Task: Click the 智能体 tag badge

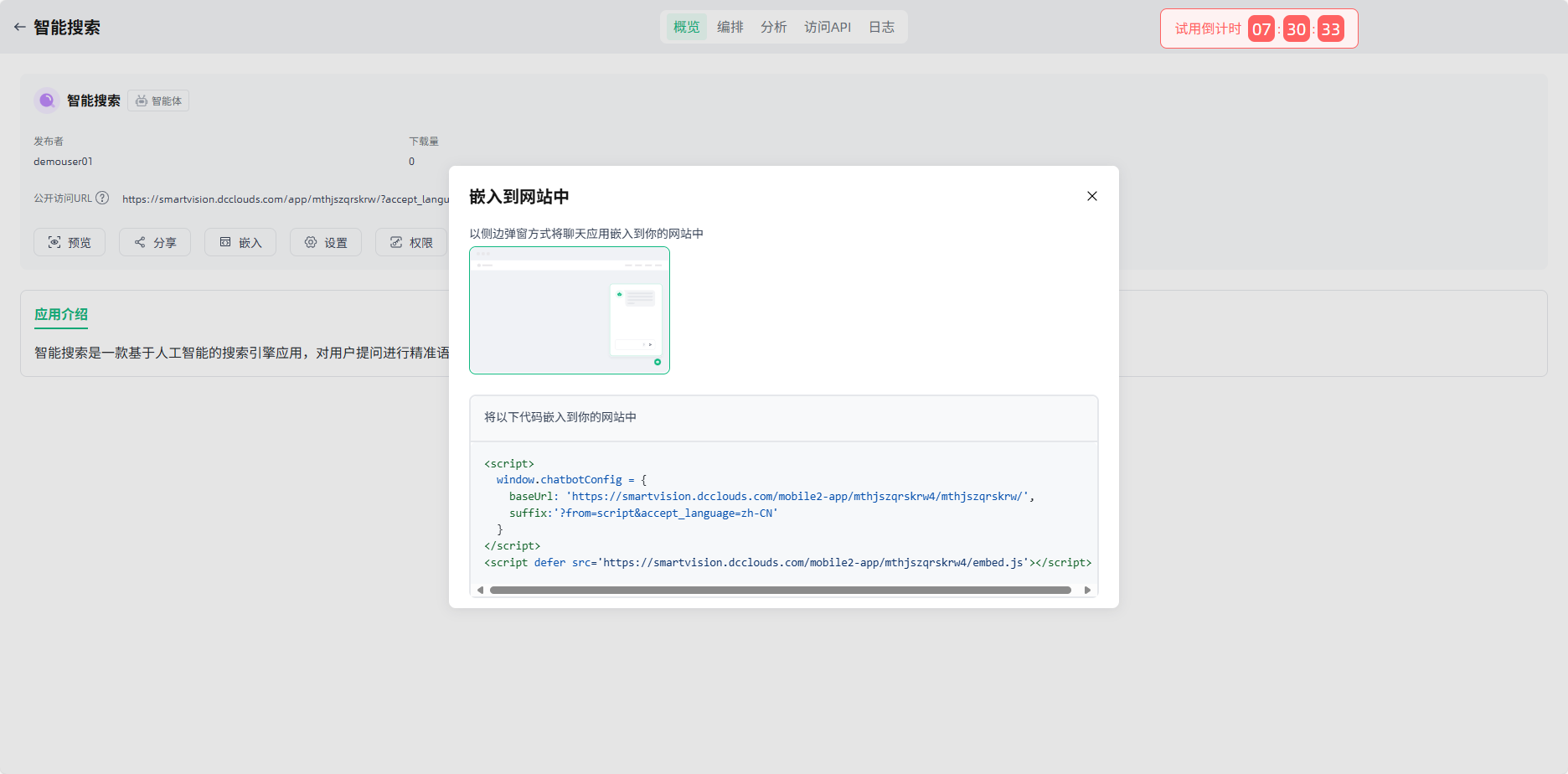Action: (158, 101)
